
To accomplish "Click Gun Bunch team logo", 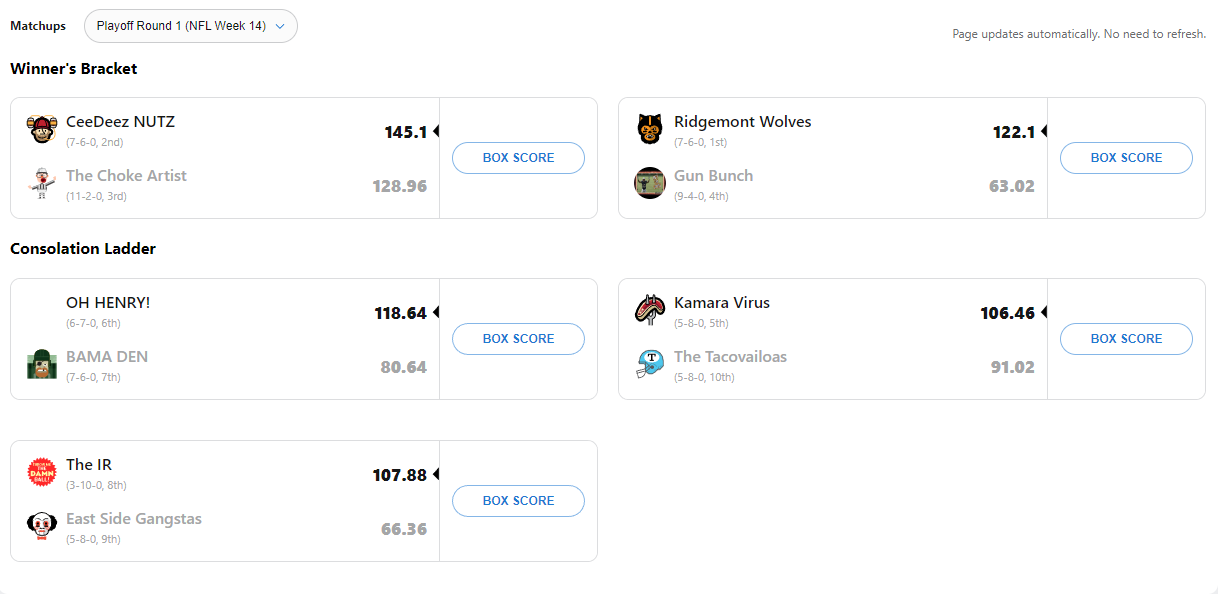I will (649, 183).
